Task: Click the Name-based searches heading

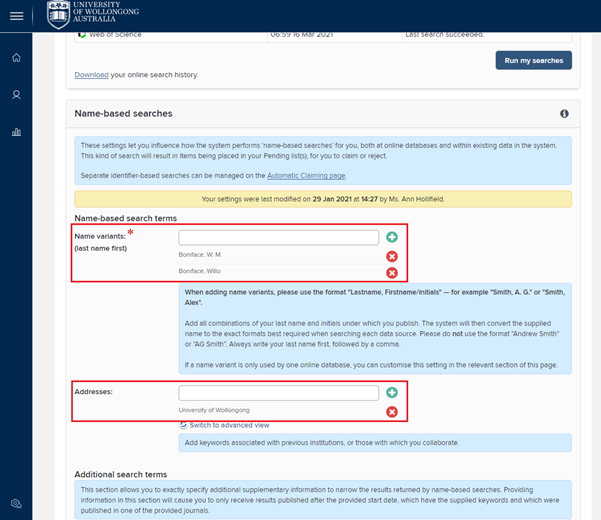Action: (x=123, y=113)
